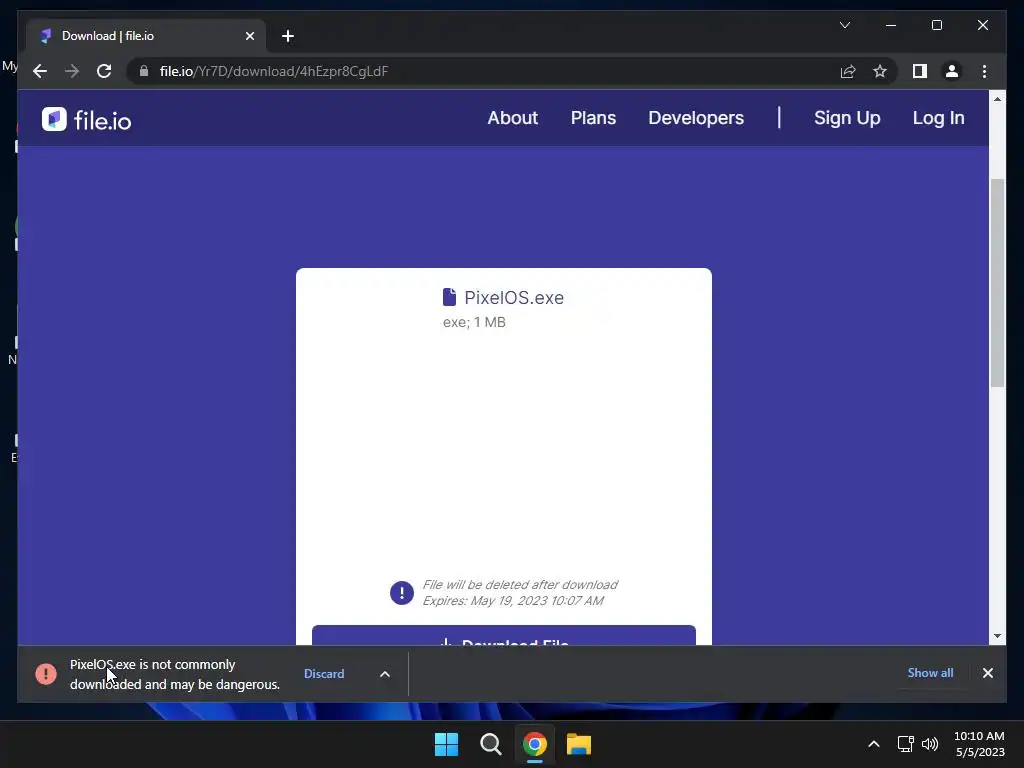Screen dimensions: 1024x768
Task: Open the Plans page
Action: [x=593, y=118]
